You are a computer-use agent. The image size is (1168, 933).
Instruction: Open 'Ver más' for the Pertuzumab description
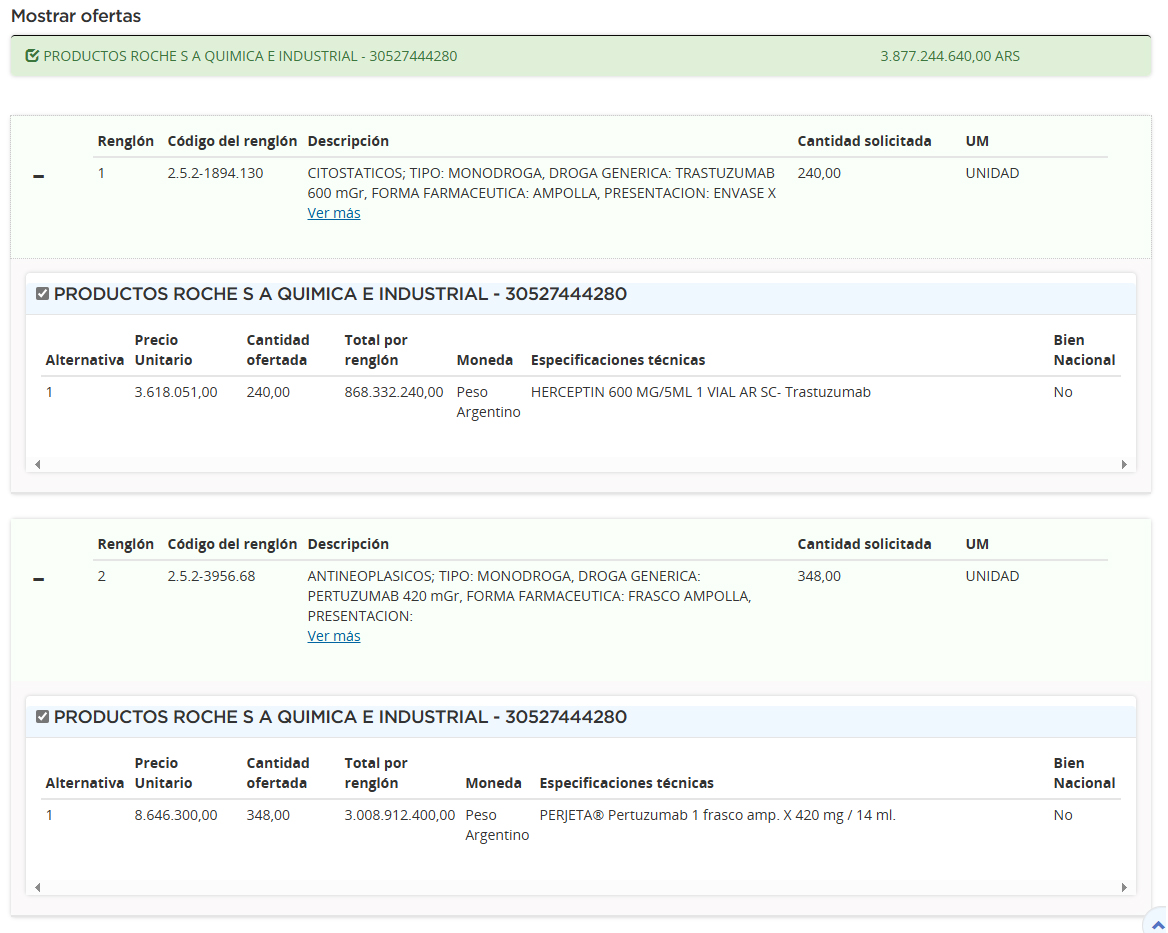click(333, 636)
